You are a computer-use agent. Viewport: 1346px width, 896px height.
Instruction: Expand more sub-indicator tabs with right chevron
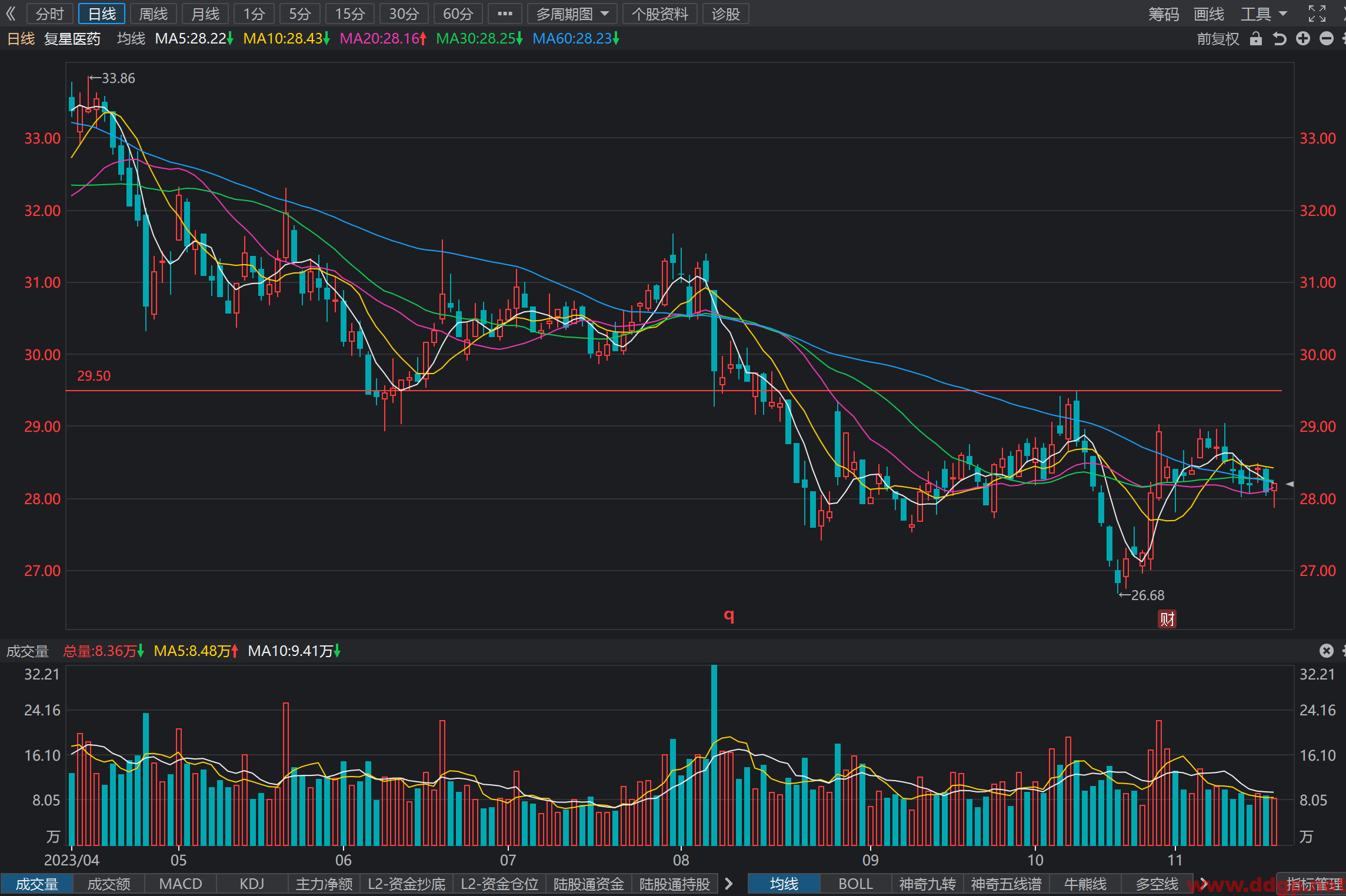(x=729, y=884)
